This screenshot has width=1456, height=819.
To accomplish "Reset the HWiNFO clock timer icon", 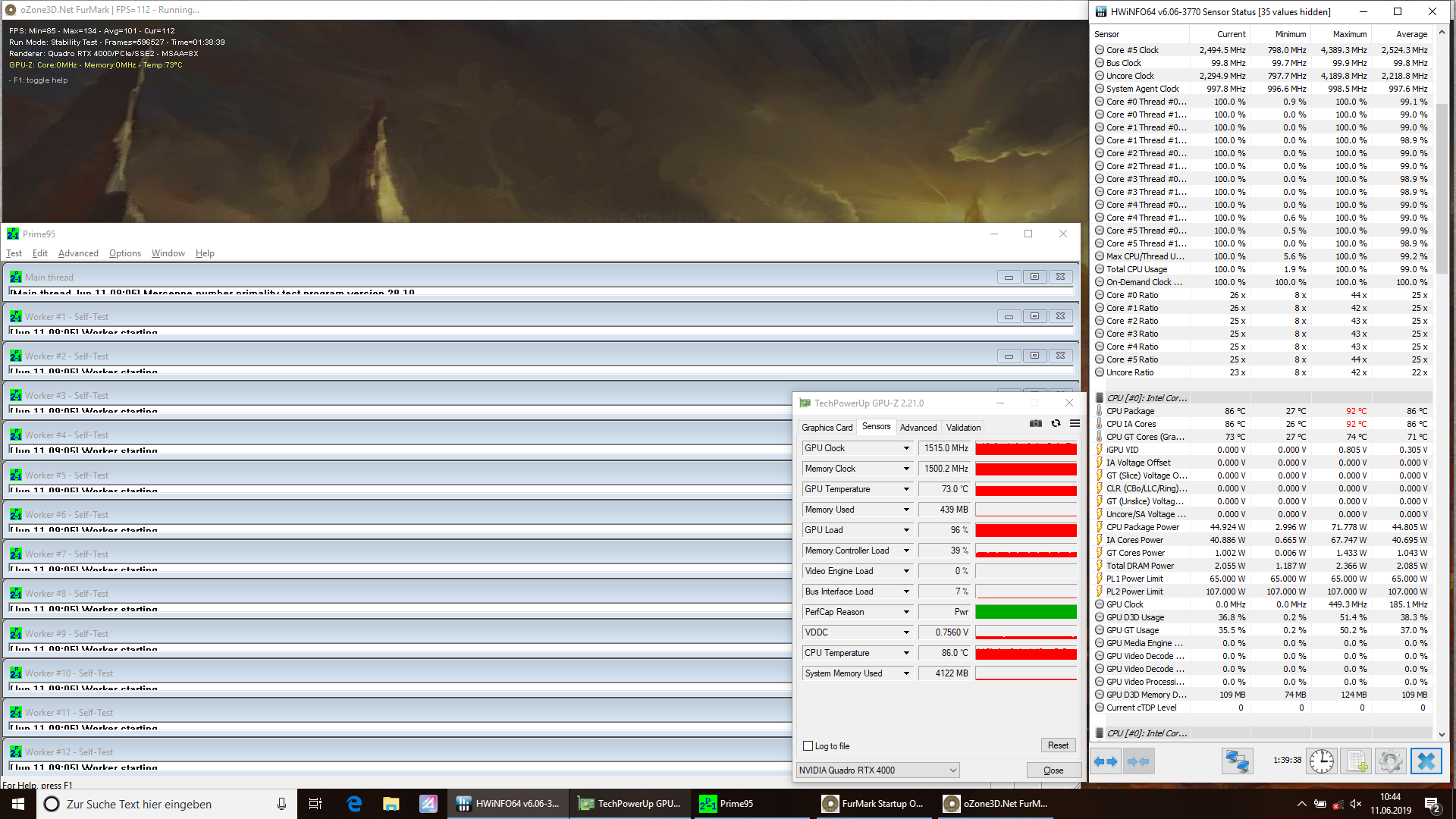I will tap(1321, 761).
